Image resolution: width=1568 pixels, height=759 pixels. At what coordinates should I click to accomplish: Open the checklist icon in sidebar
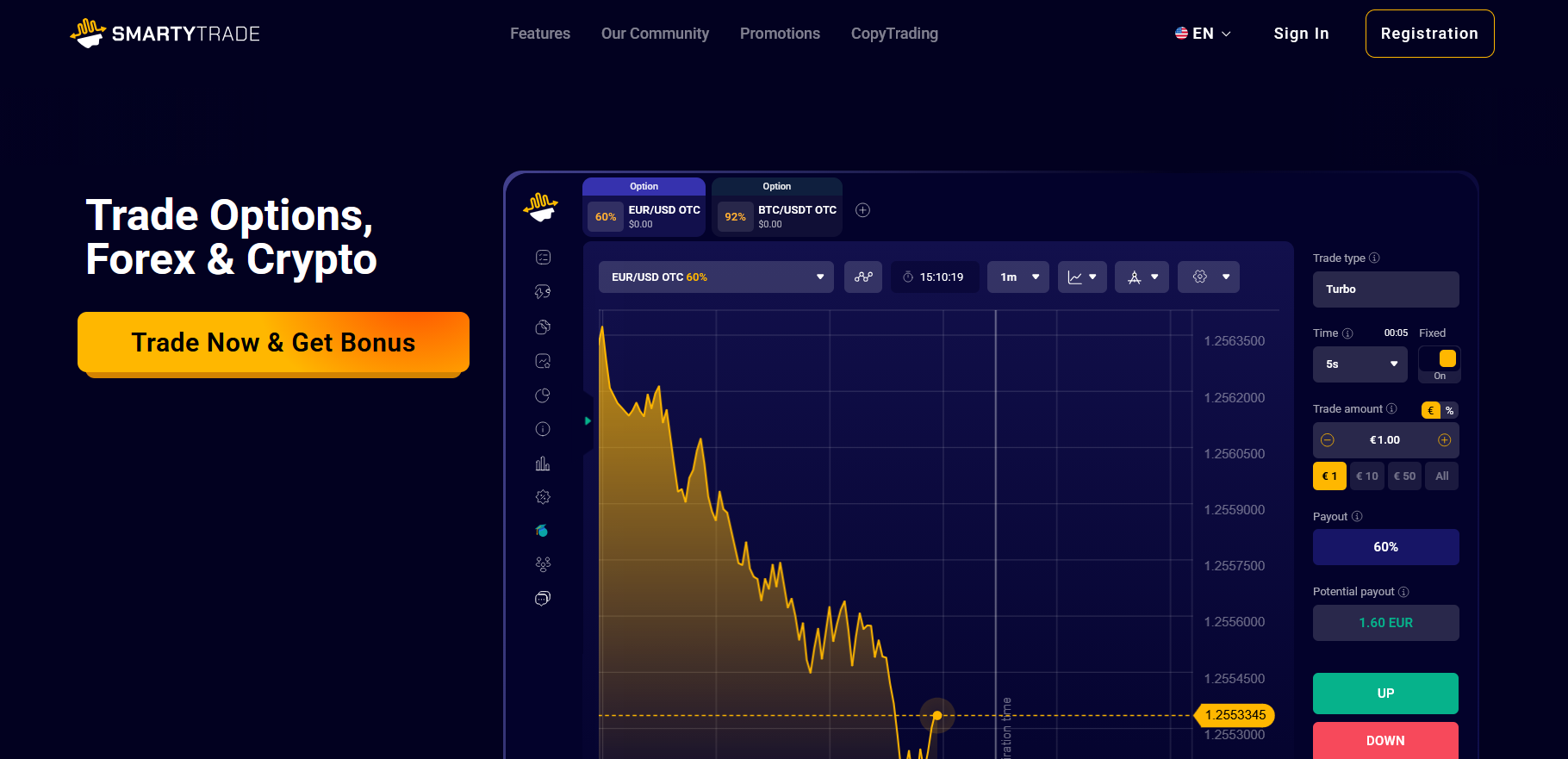tap(543, 257)
